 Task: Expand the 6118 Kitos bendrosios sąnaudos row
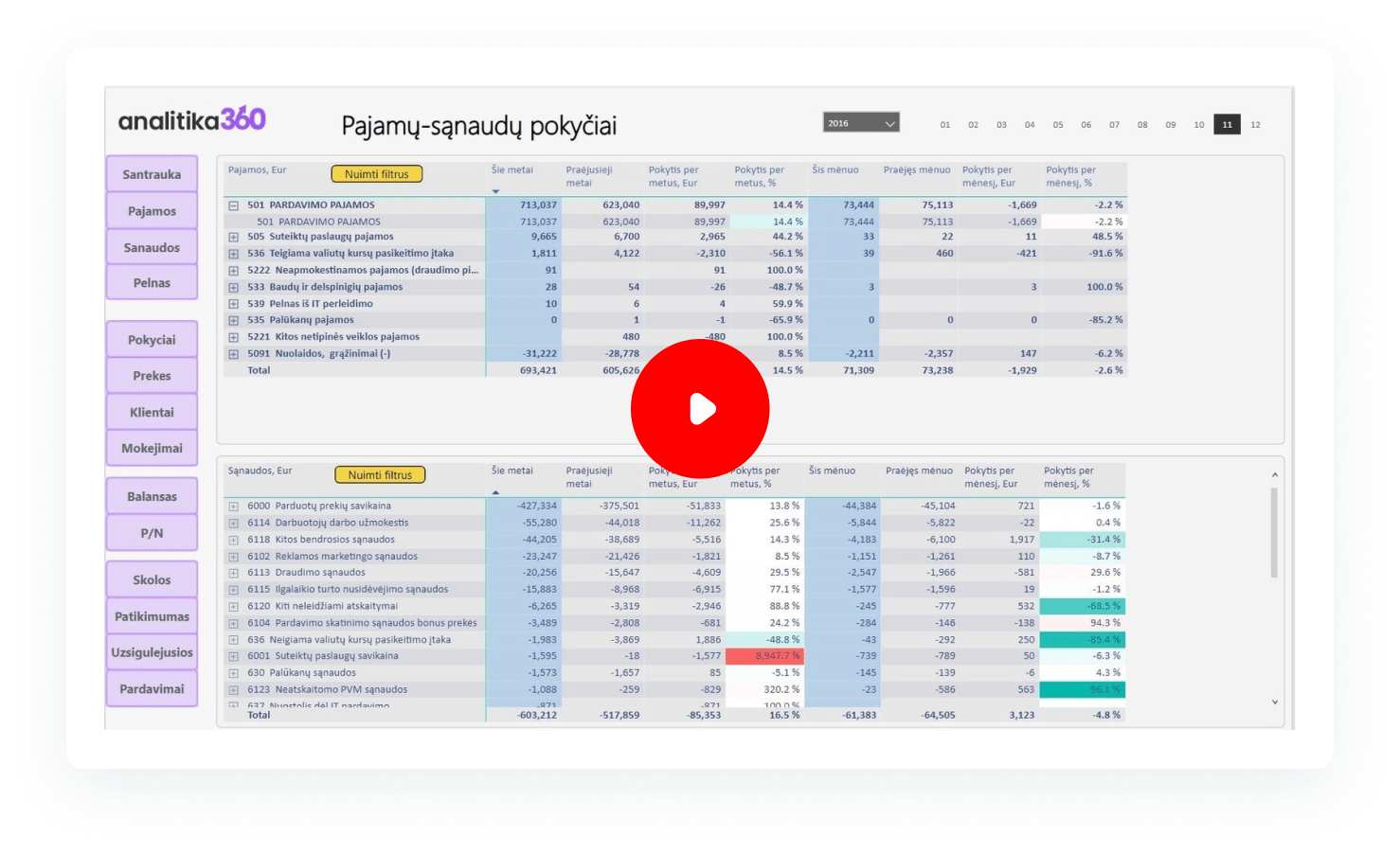coord(233,540)
